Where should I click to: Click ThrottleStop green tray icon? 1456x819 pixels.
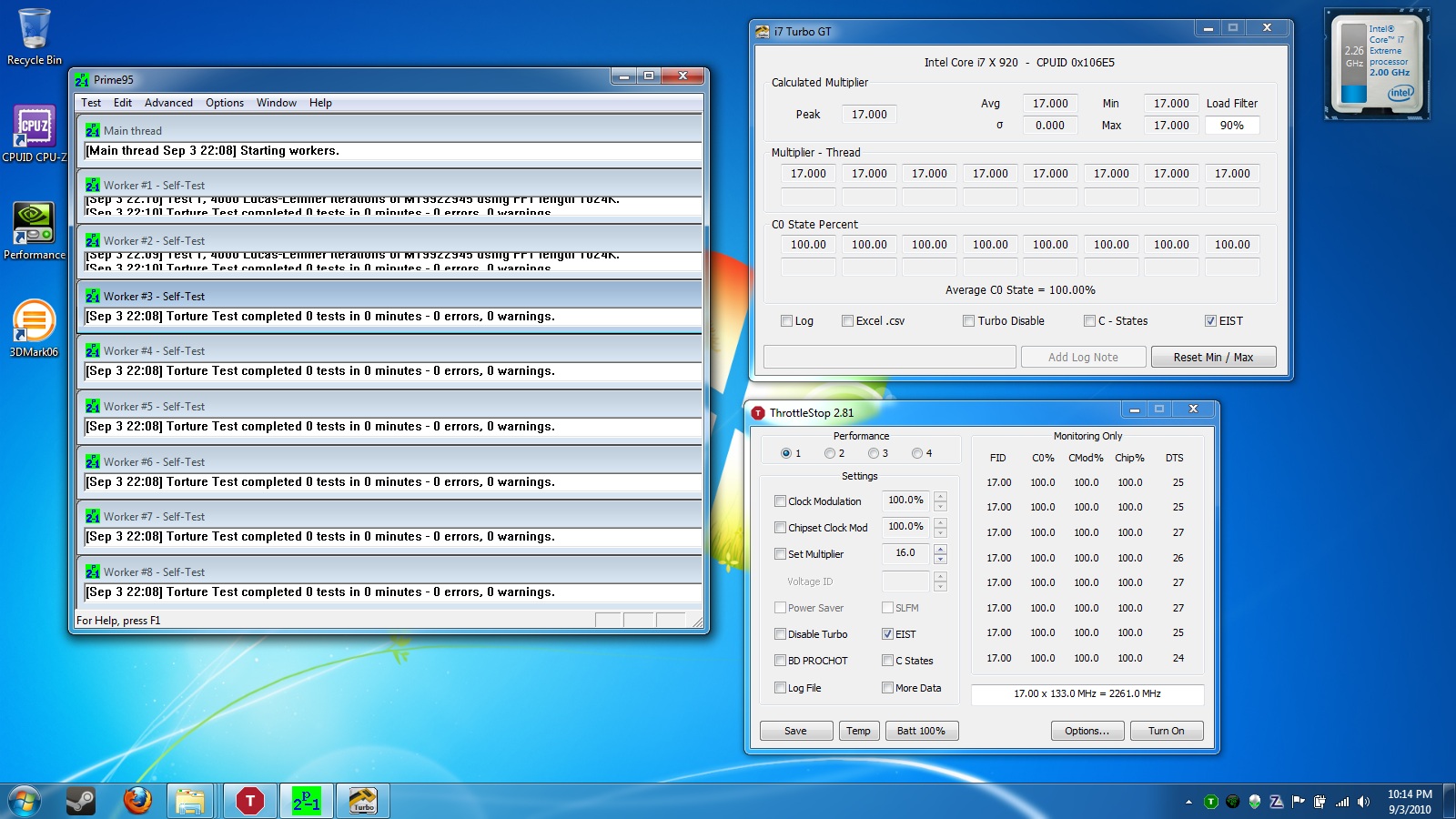1210,802
